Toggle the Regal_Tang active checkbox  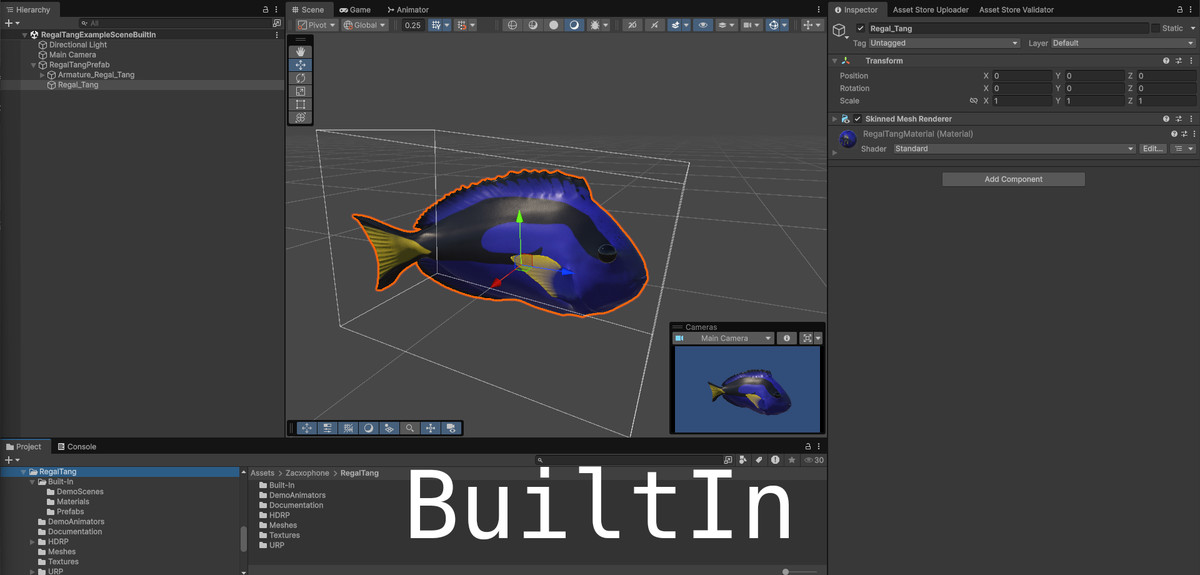(x=860, y=28)
